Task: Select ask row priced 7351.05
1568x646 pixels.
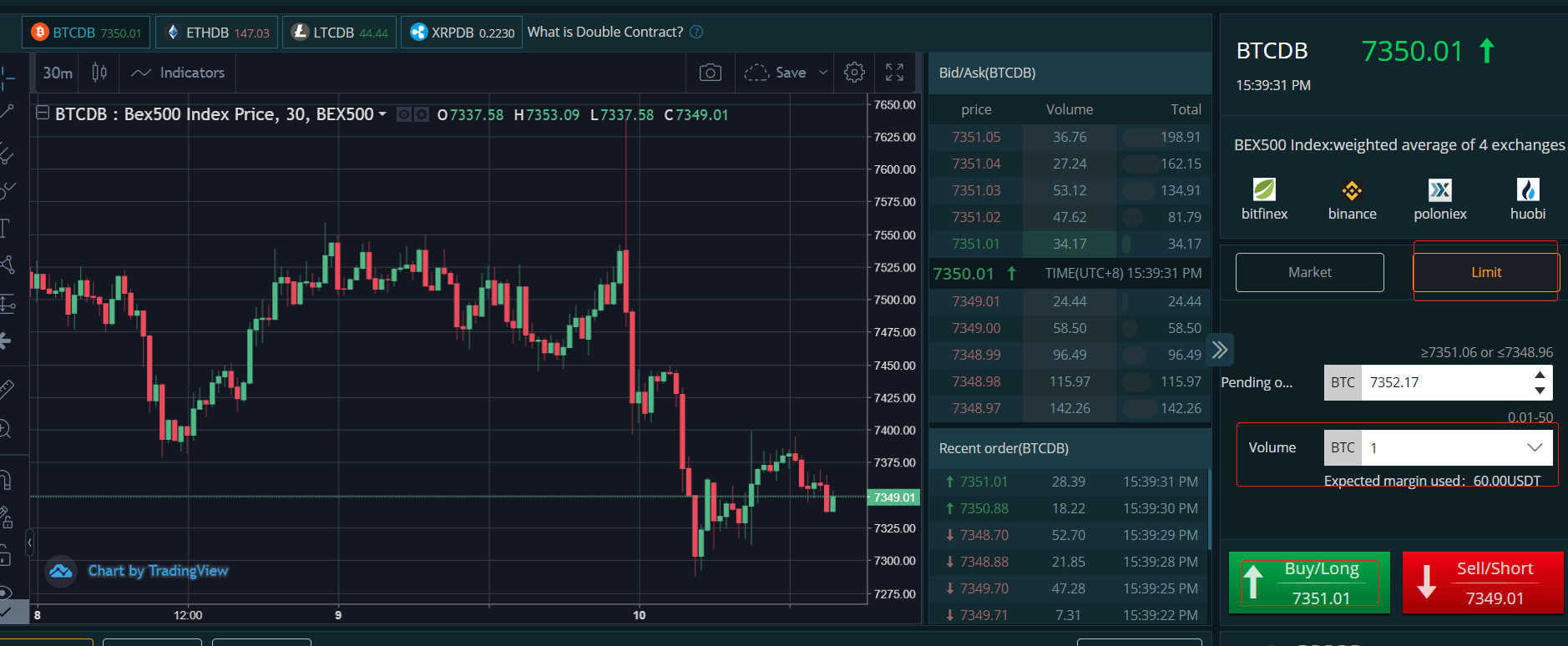Action: 1070,137
